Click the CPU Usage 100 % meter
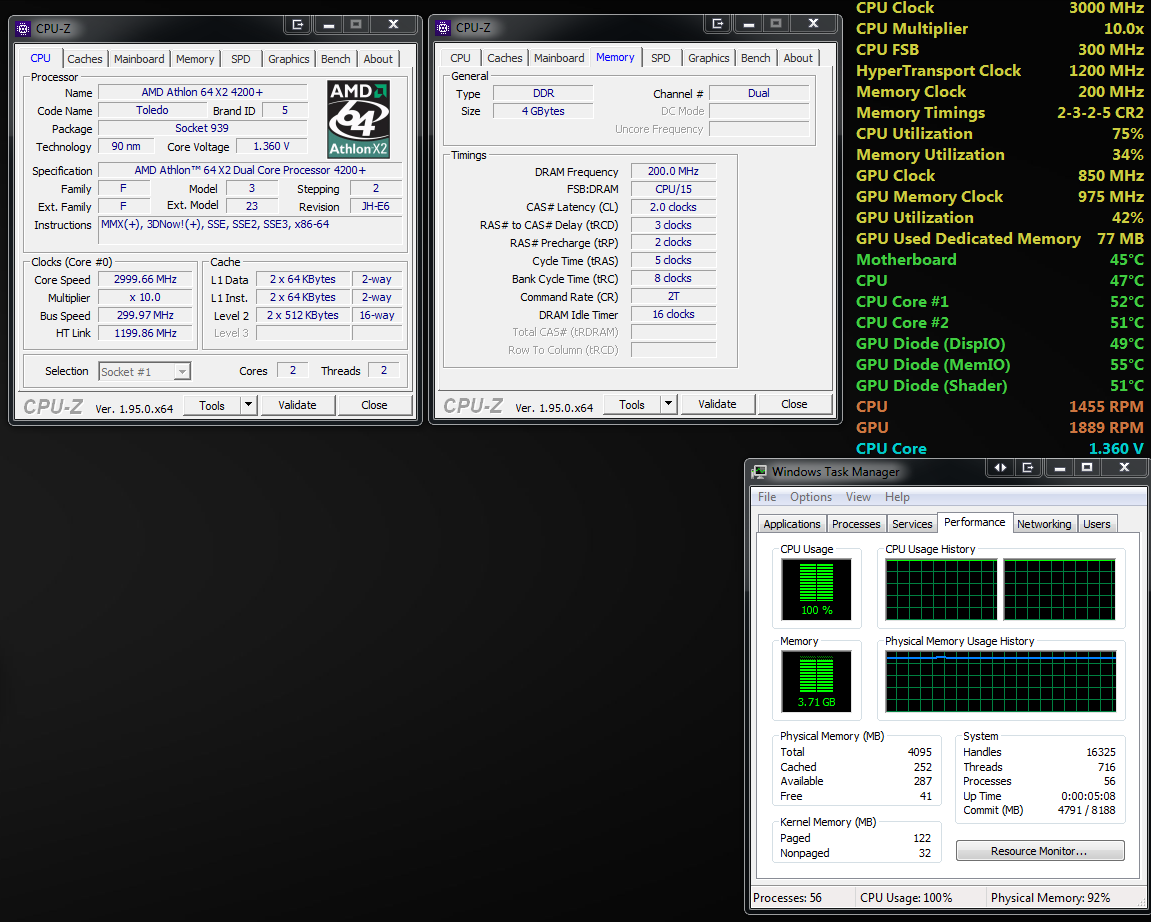 coord(816,589)
